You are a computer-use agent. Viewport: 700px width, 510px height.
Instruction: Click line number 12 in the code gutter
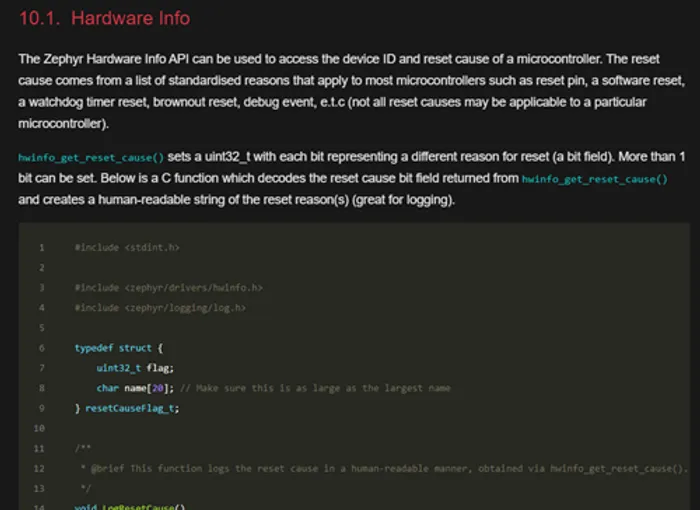(40, 468)
